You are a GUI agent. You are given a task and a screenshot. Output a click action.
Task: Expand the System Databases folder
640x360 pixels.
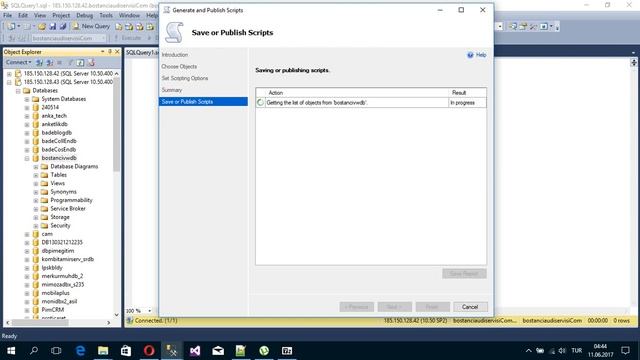tap(27, 99)
